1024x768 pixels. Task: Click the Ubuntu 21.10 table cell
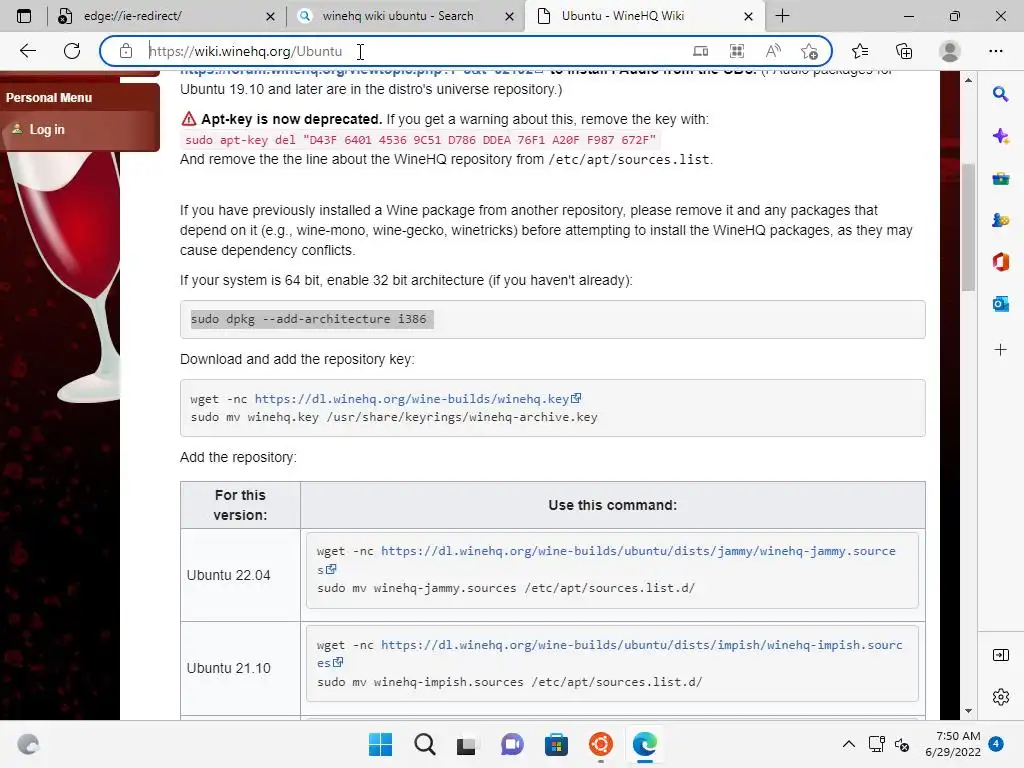click(240, 668)
